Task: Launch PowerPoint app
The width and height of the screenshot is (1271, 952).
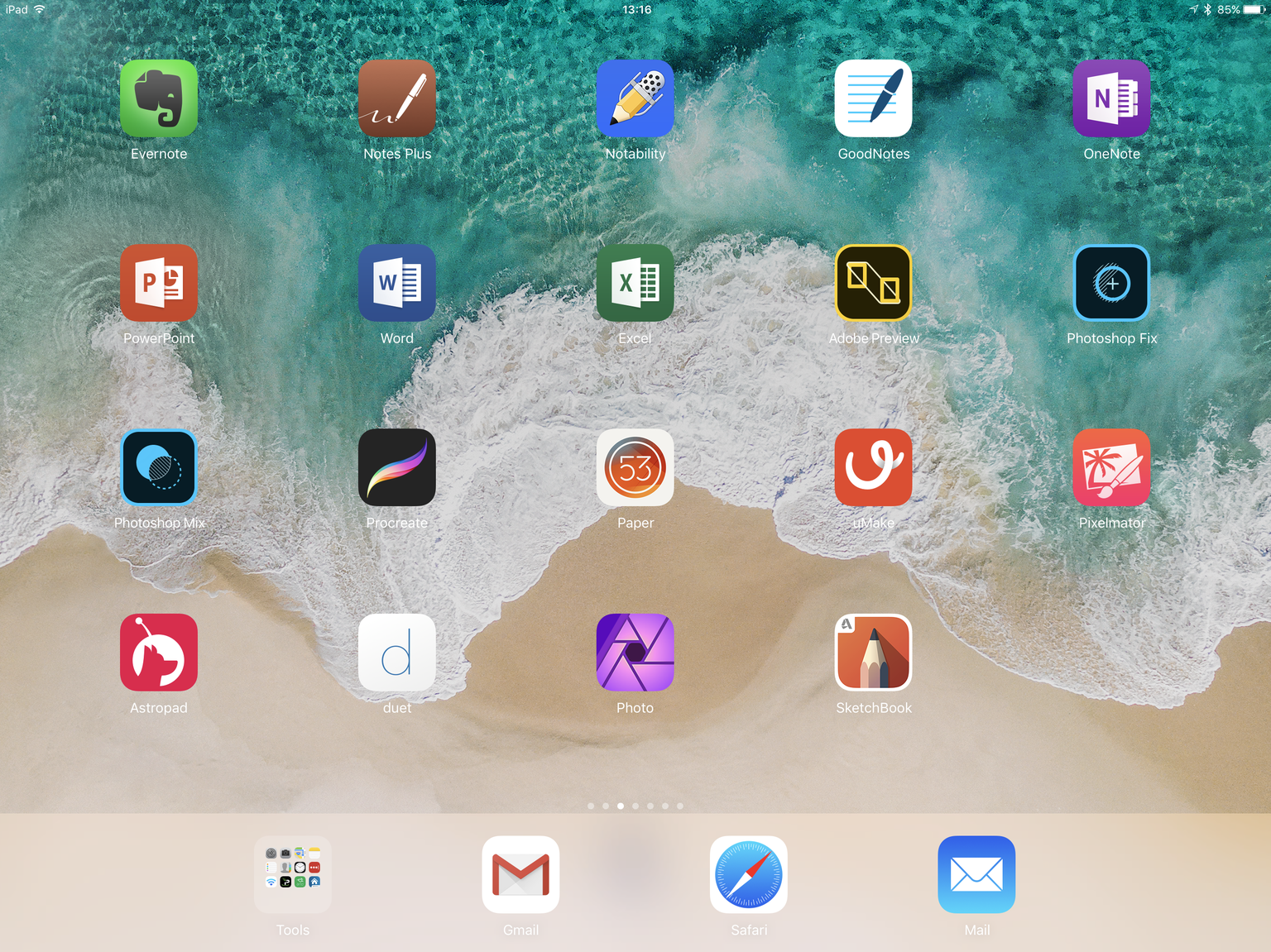Action: click(x=159, y=283)
